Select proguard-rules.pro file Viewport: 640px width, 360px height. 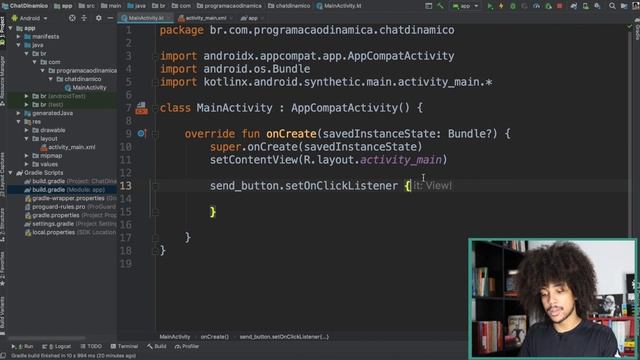tap(70, 207)
